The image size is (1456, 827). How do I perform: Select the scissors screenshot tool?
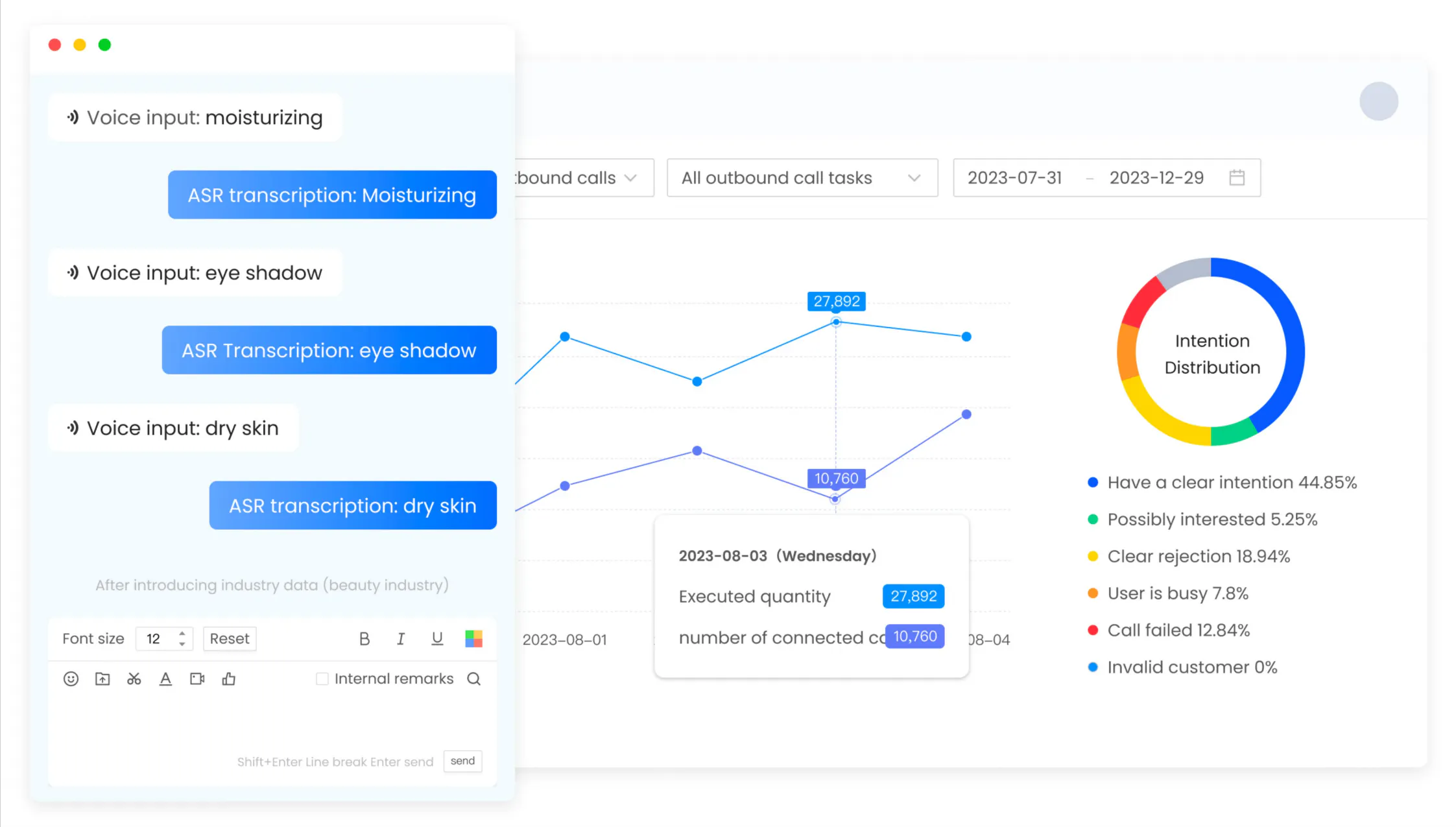click(x=134, y=679)
